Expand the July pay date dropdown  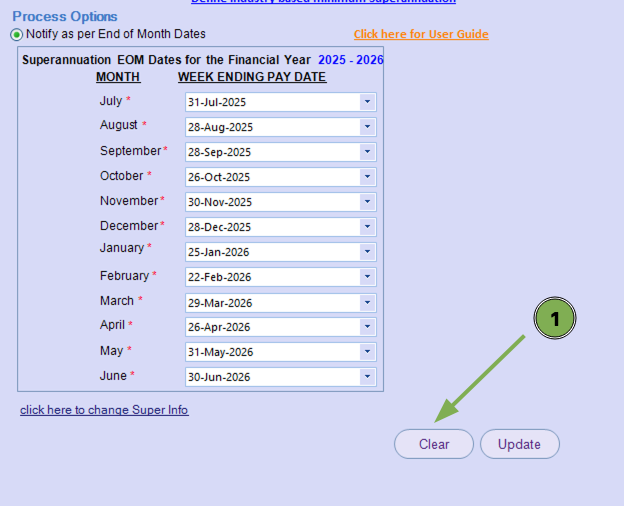pos(367,102)
